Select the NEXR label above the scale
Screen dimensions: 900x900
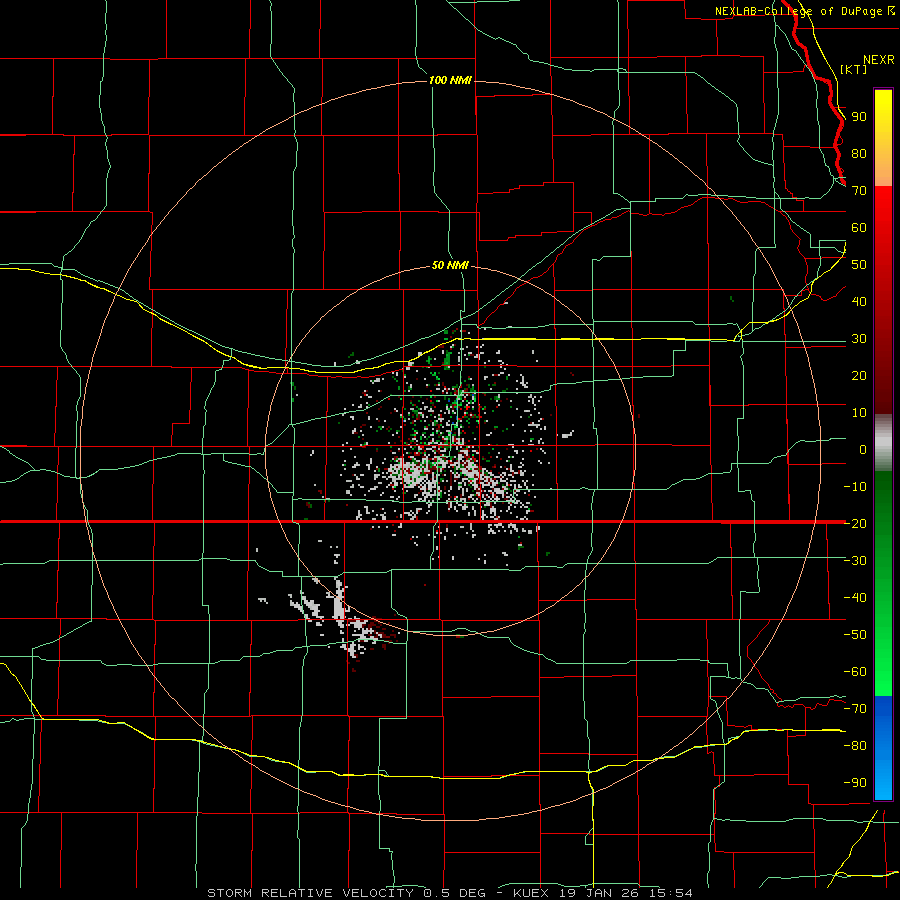pos(878,60)
